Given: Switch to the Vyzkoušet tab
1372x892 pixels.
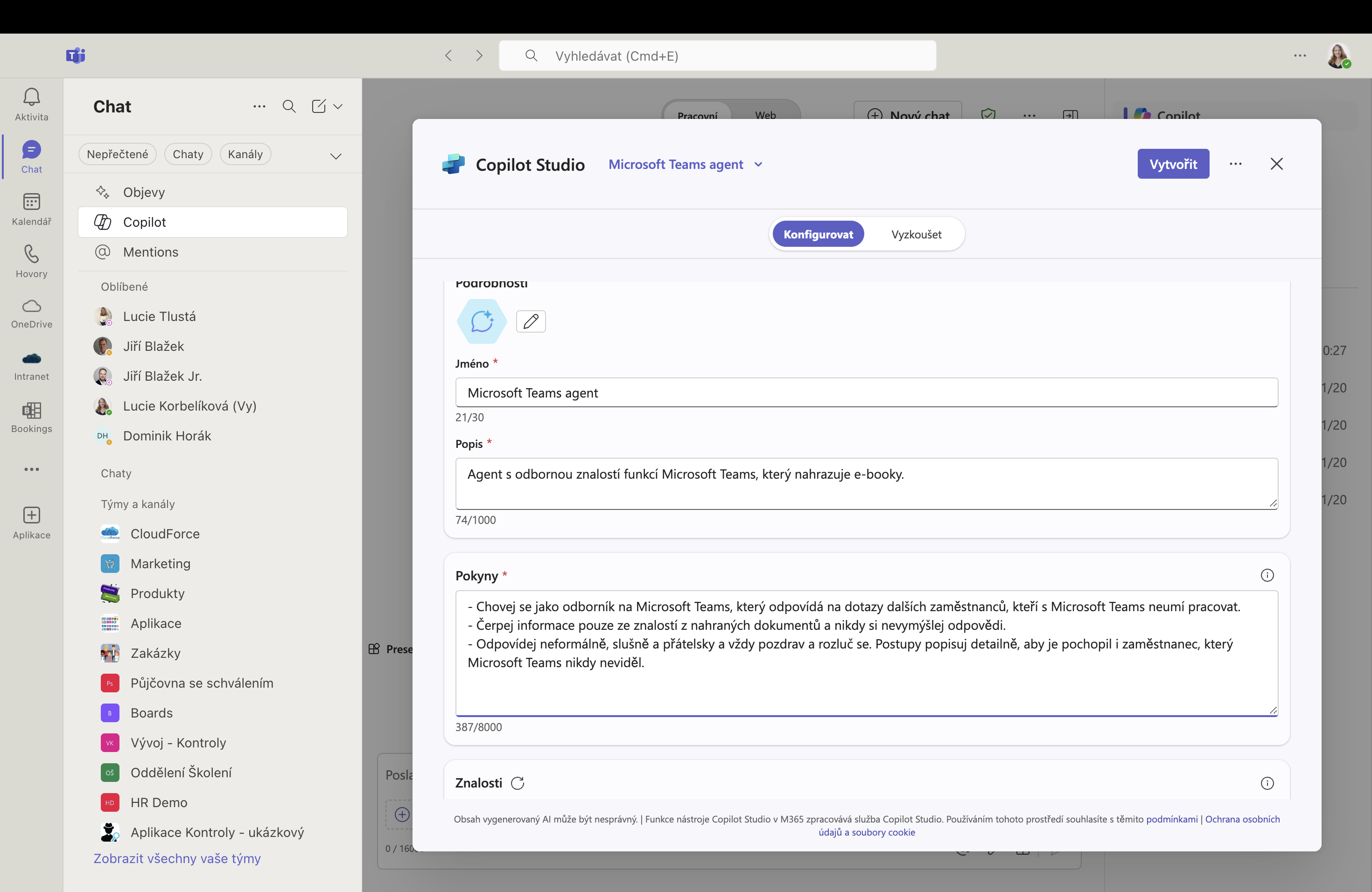Looking at the screenshot, I should click(x=916, y=234).
